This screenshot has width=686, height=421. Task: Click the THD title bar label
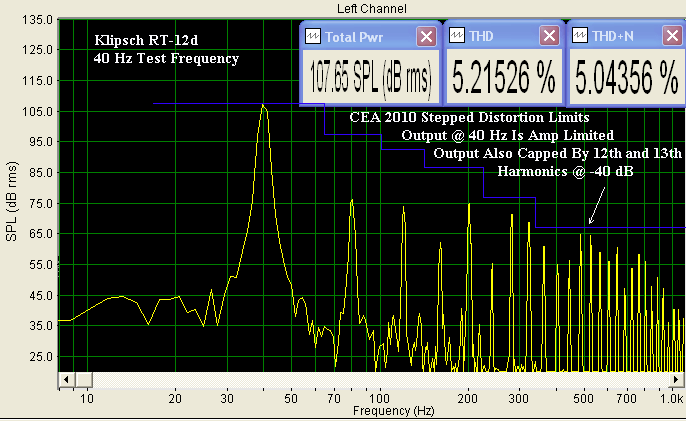pyautogui.click(x=481, y=36)
